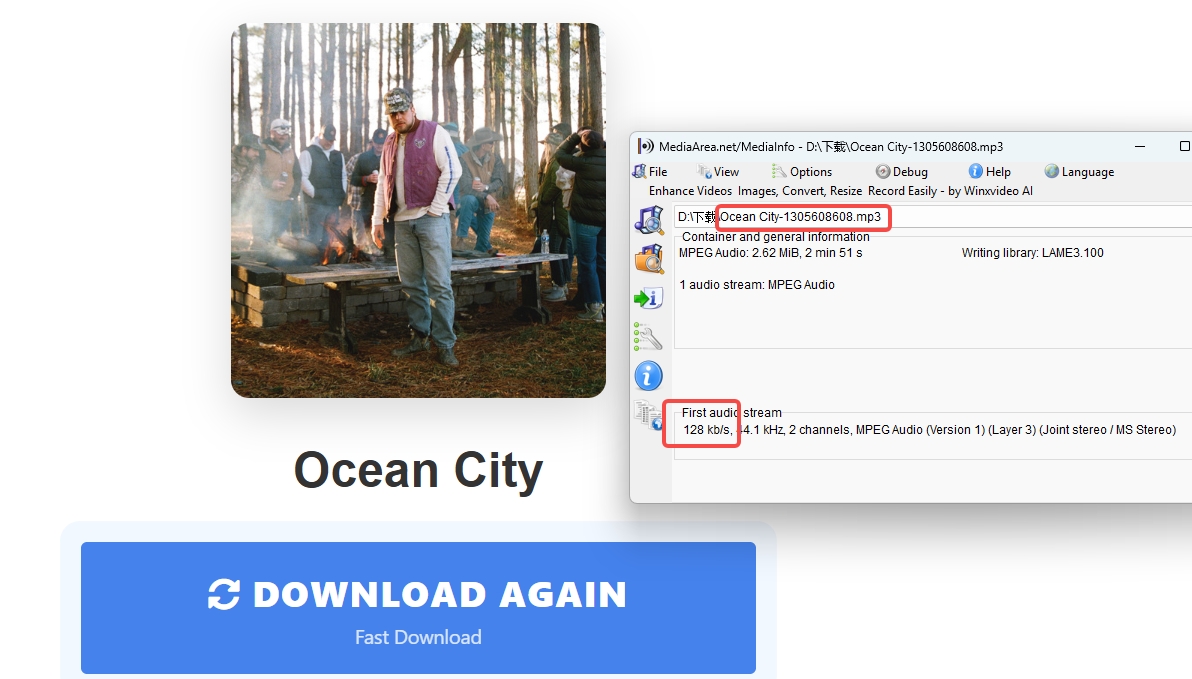Show About using the blue info icon
Screen dimensions: 1192x679
tap(649, 375)
